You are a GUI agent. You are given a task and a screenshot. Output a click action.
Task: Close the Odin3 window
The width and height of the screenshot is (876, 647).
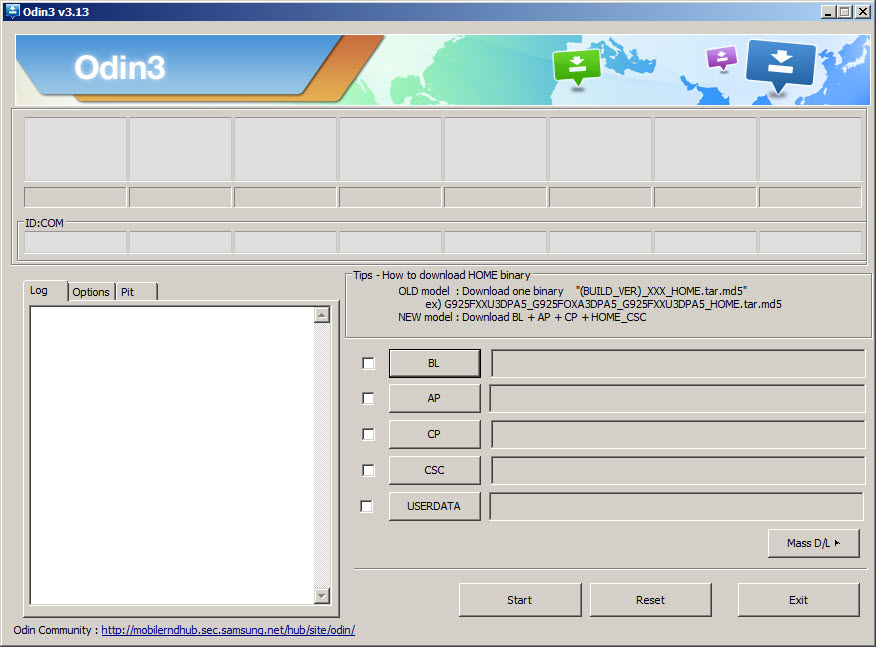point(862,12)
